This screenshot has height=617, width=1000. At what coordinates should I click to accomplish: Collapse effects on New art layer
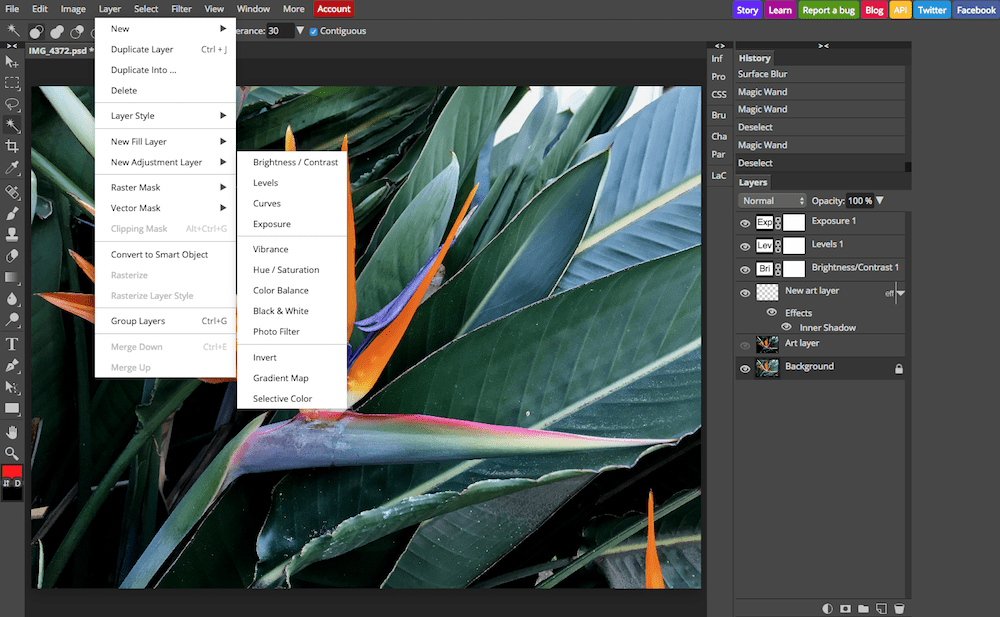900,293
